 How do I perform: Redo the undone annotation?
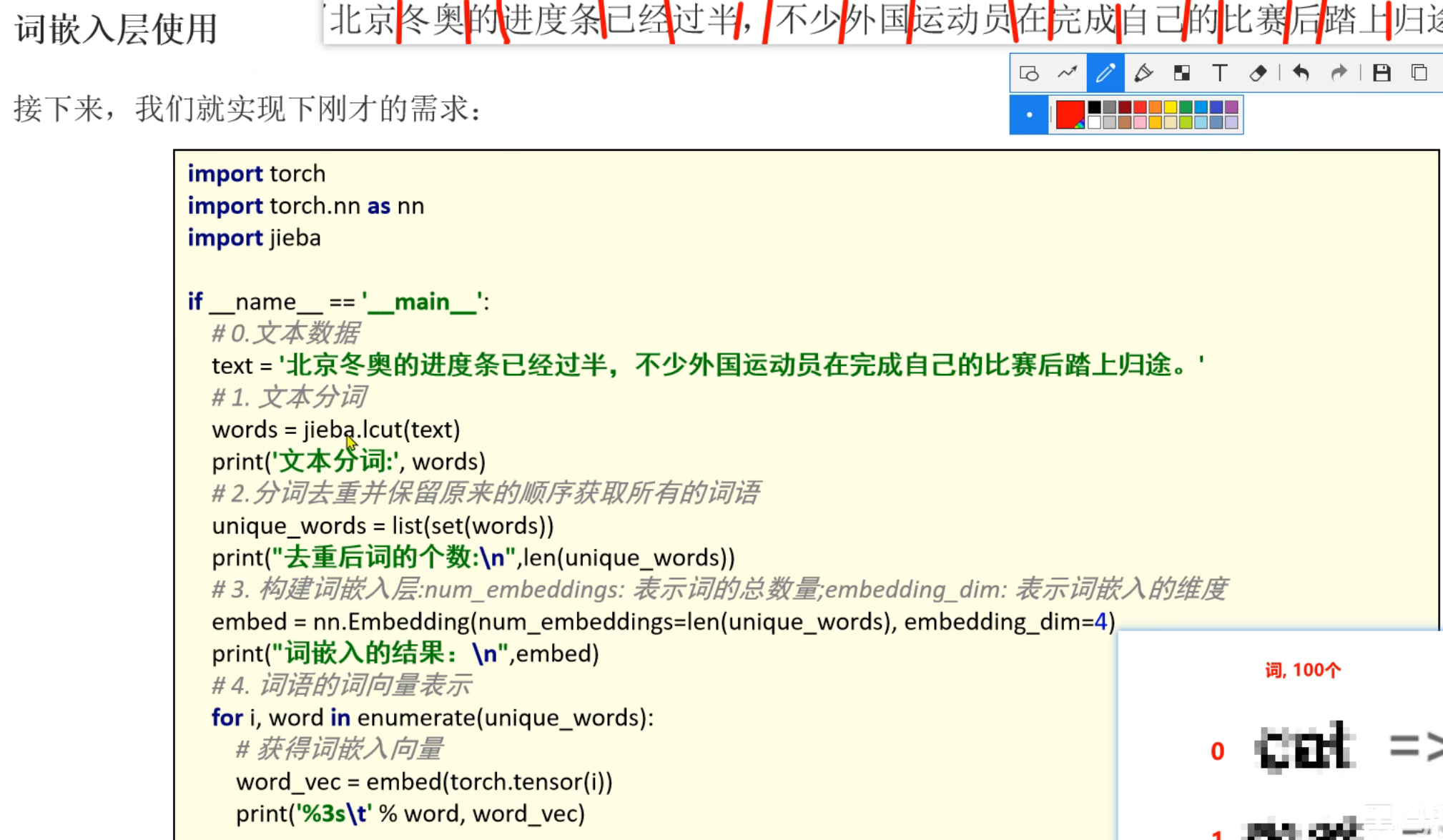click(x=1339, y=73)
